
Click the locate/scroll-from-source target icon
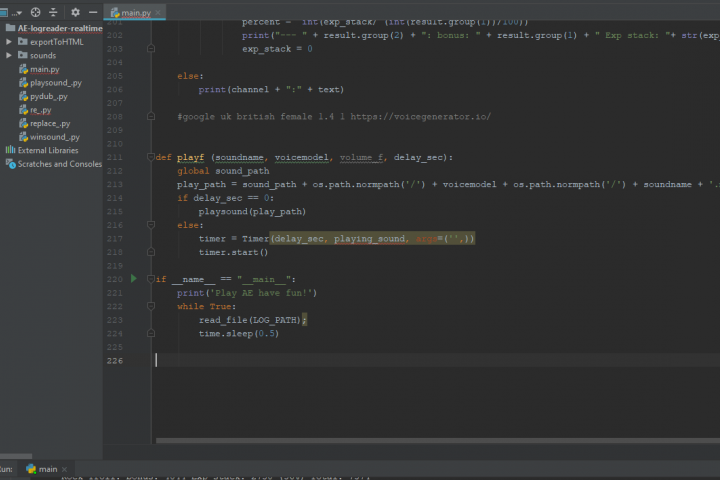35,12
